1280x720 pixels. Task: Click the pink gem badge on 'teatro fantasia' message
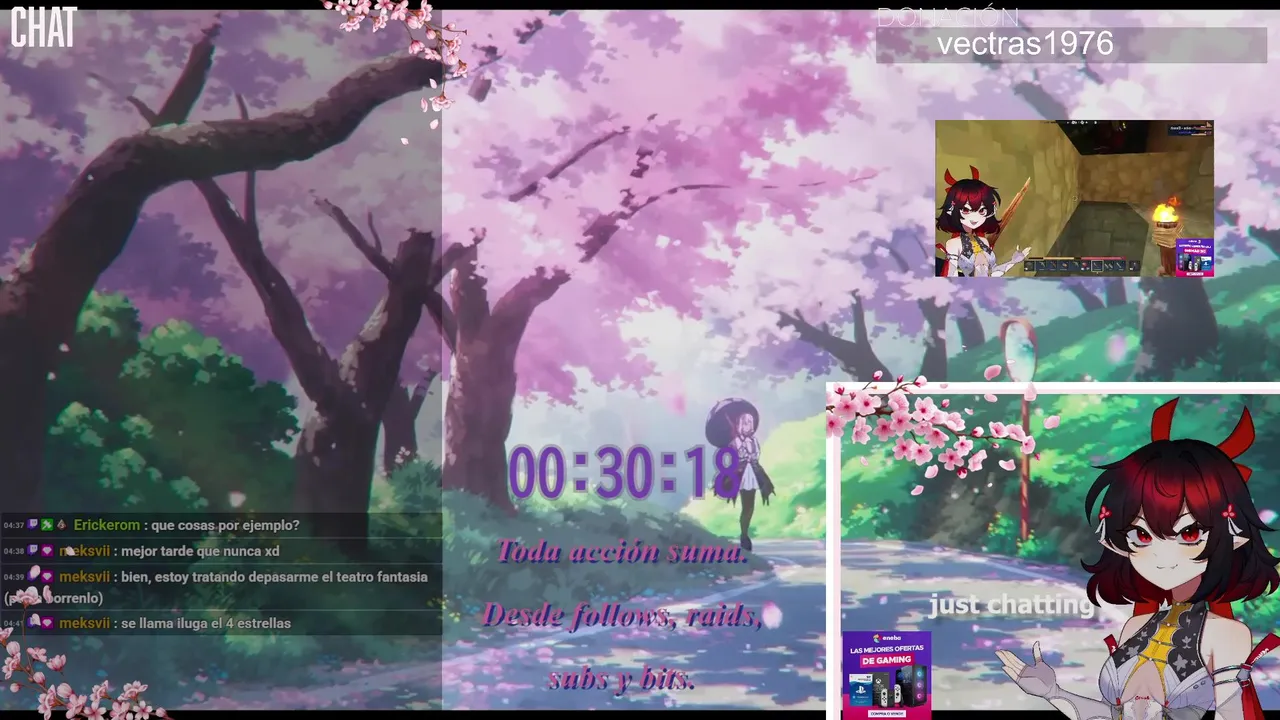coord(47,577)
